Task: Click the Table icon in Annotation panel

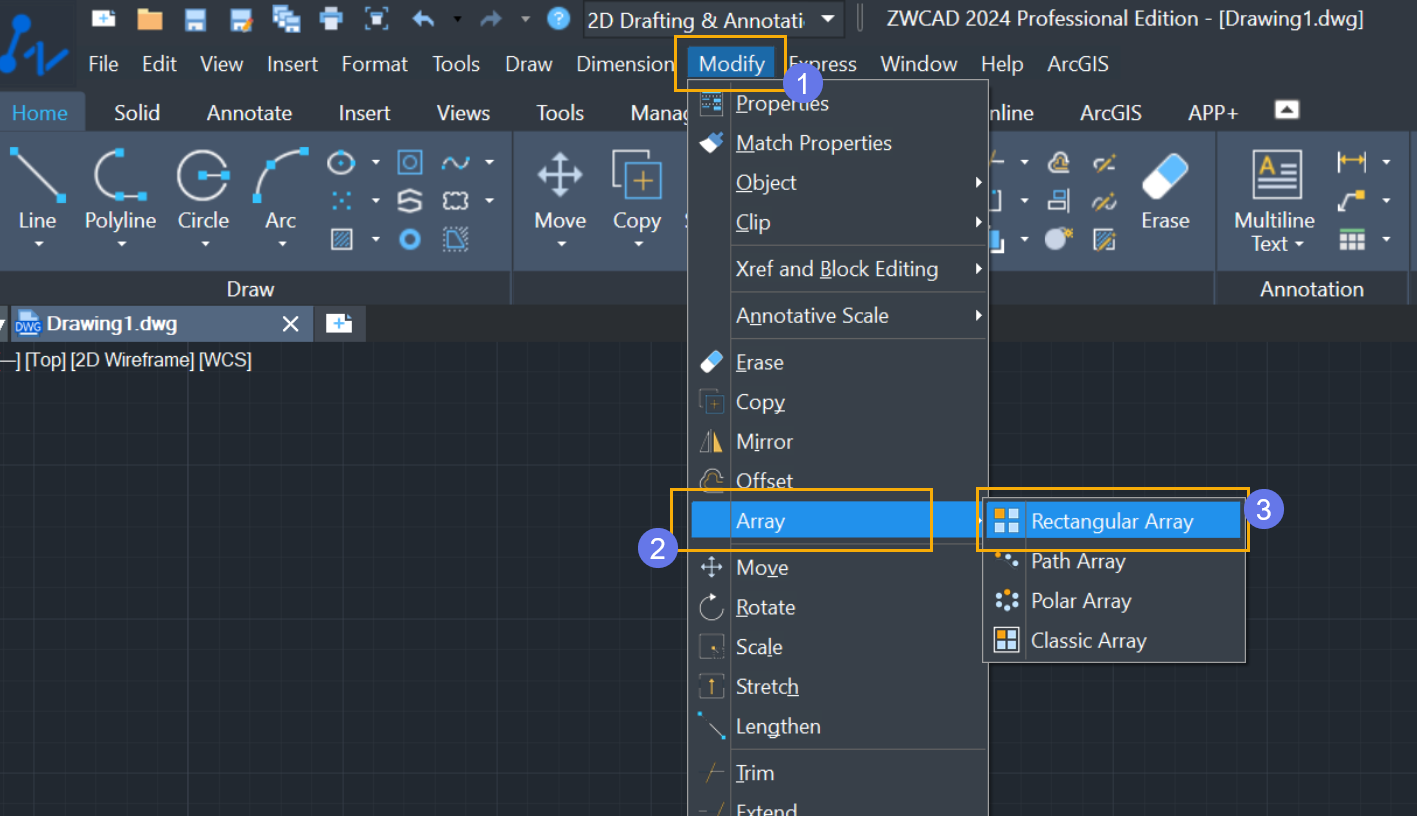Action: coord(1351,239)
